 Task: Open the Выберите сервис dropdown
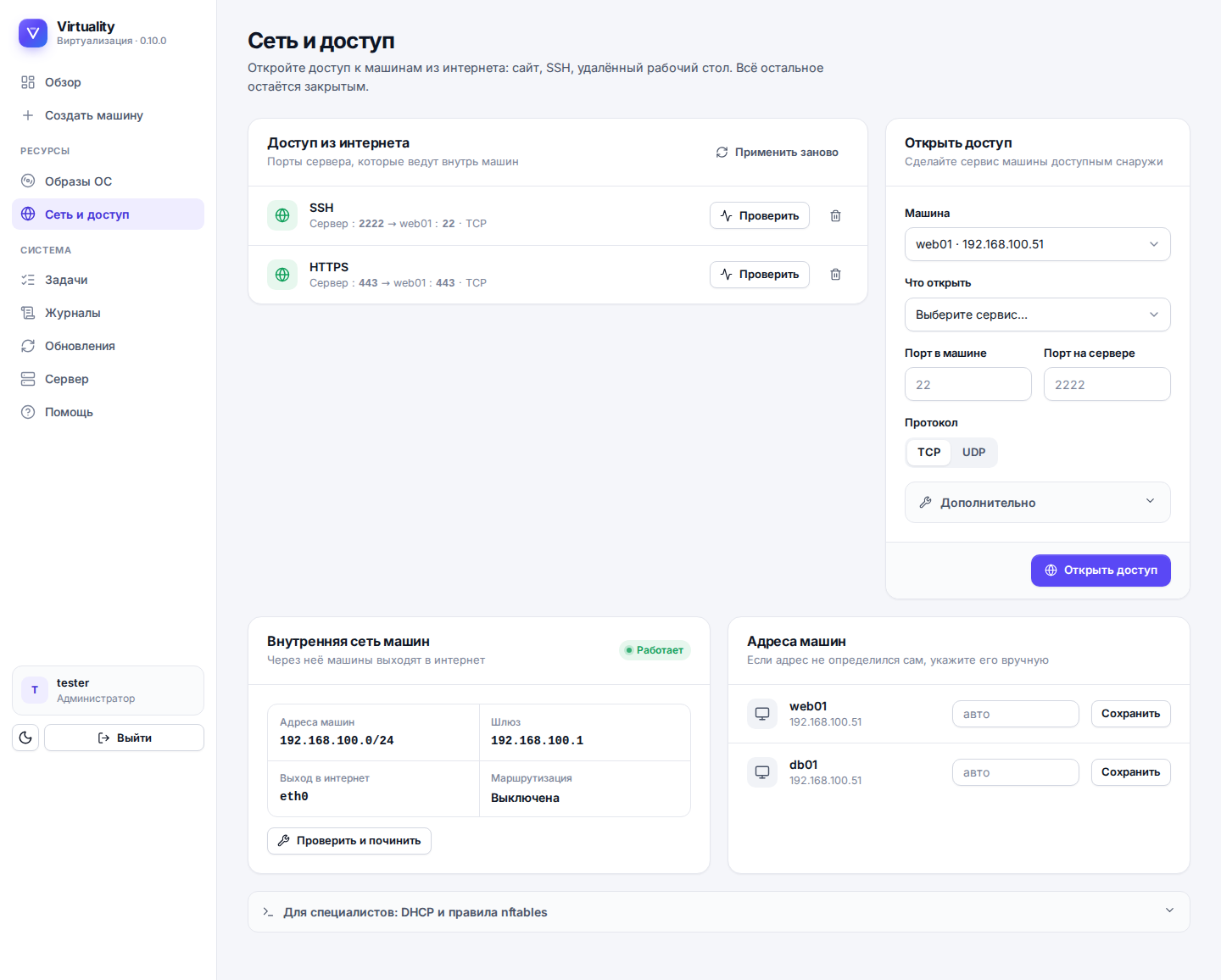pyautogui.click(x=1038, y=315)
